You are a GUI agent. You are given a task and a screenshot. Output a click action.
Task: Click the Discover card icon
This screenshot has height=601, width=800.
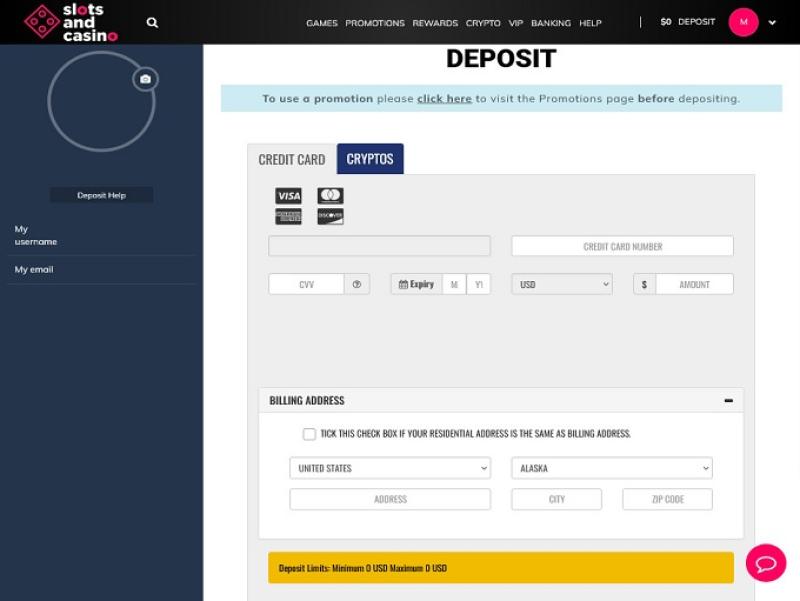[x=330, y=216]
